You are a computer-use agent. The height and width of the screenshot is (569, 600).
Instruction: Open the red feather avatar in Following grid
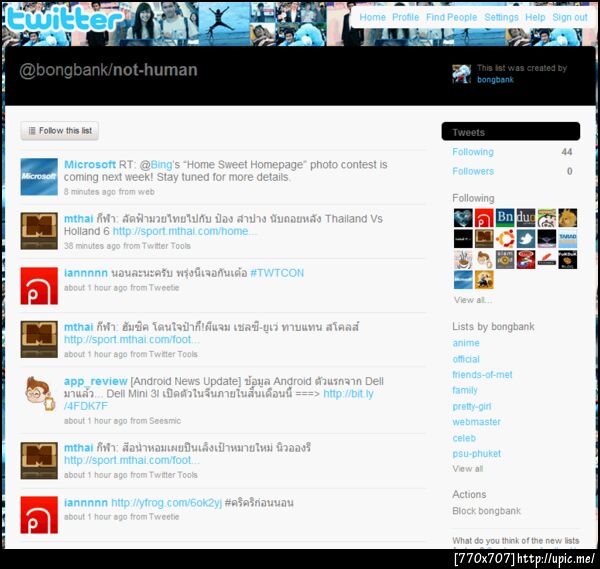point(546,259)
